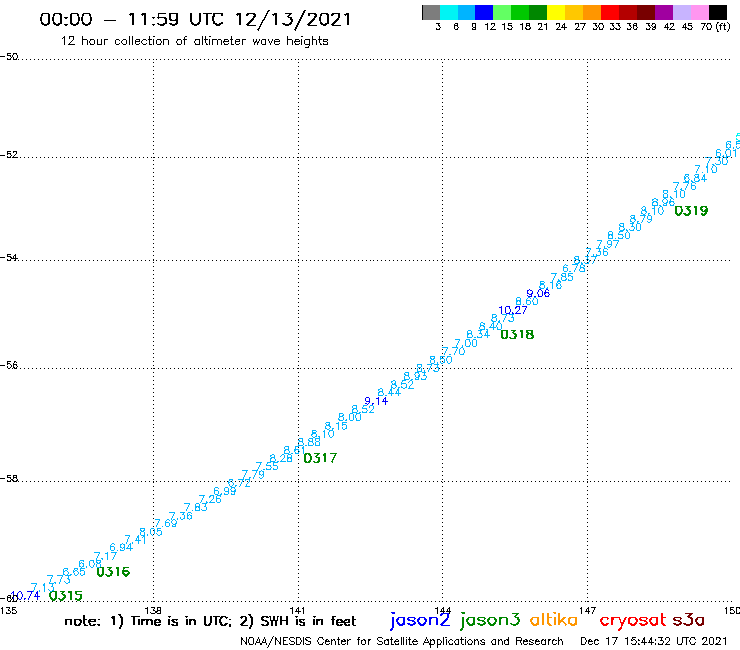Click the 8.28 wave height value

(281, 458)
